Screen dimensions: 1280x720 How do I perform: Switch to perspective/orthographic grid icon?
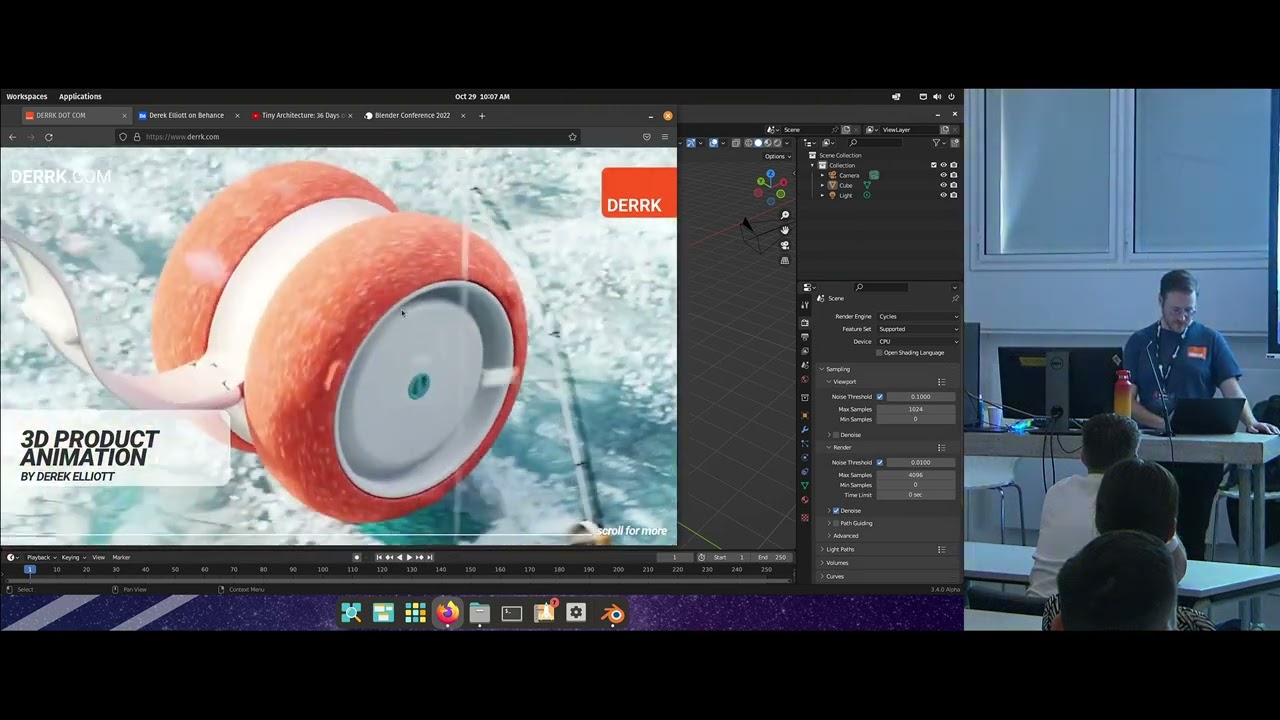(785, 260)
